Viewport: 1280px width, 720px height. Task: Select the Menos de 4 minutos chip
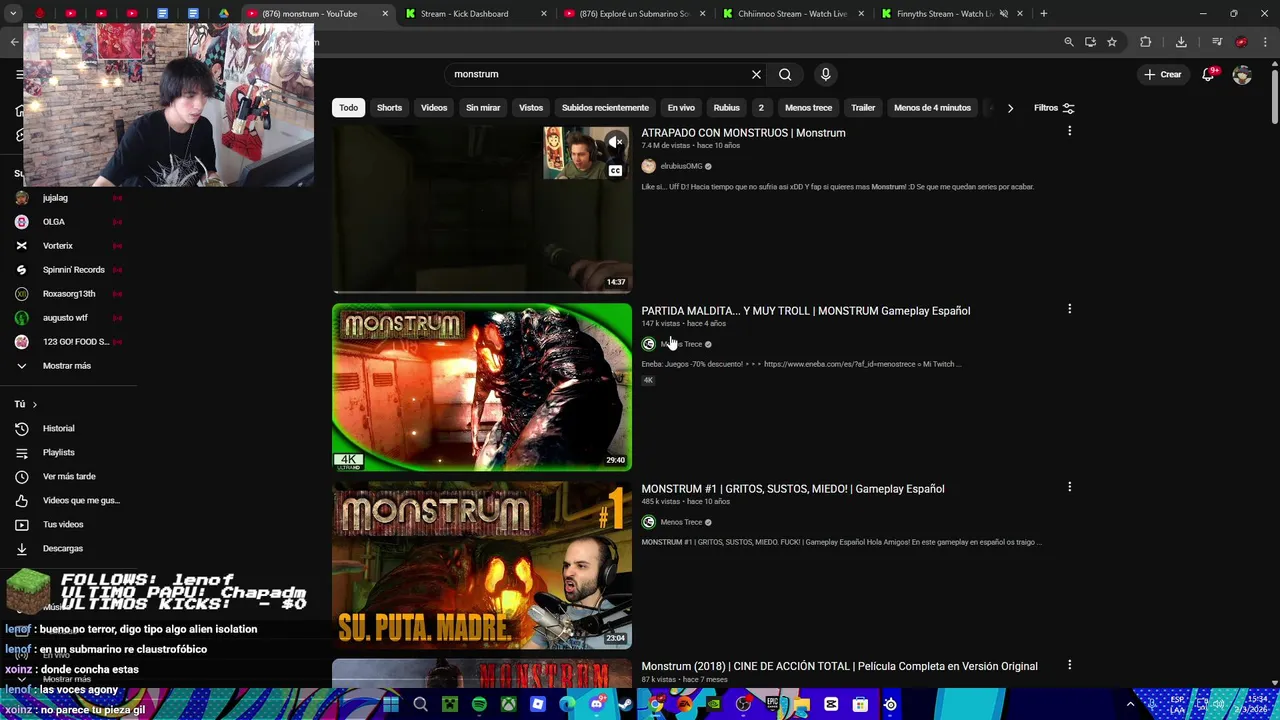click(932, 108)
